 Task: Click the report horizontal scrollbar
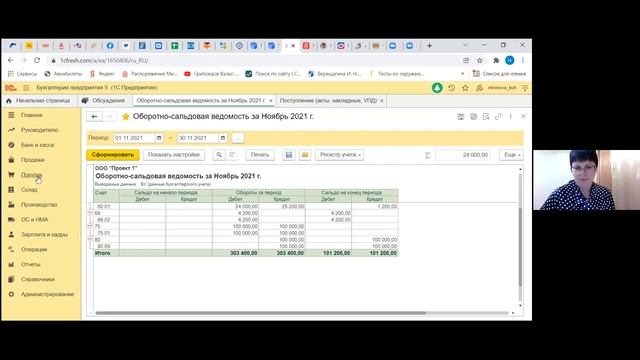[x=260, y=313]
